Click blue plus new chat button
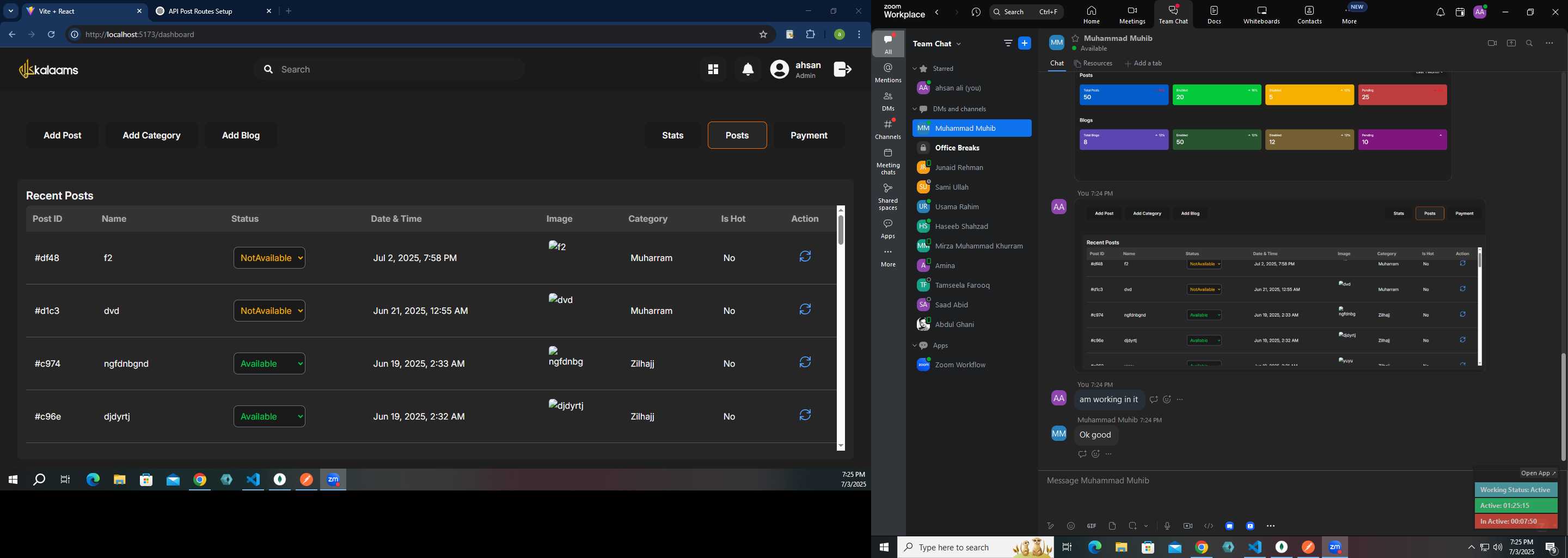1568x558 pixels. (x=1025, y=43)
